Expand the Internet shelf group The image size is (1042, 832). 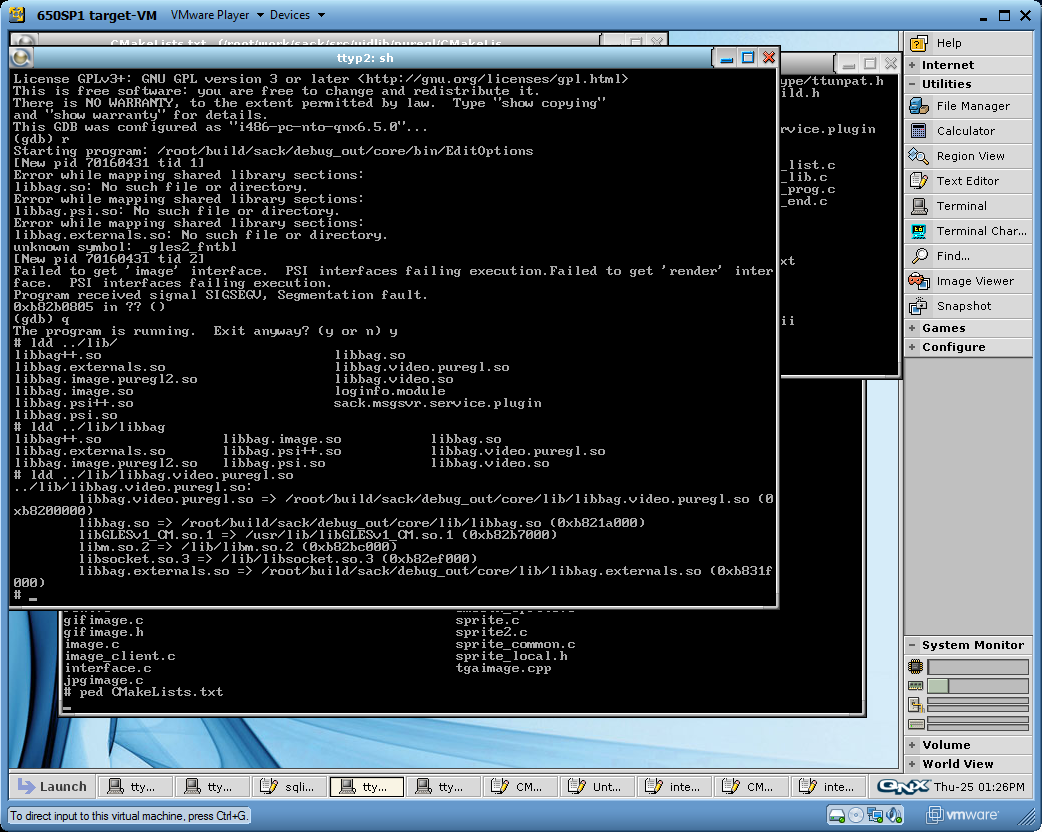tap(947, 65)
